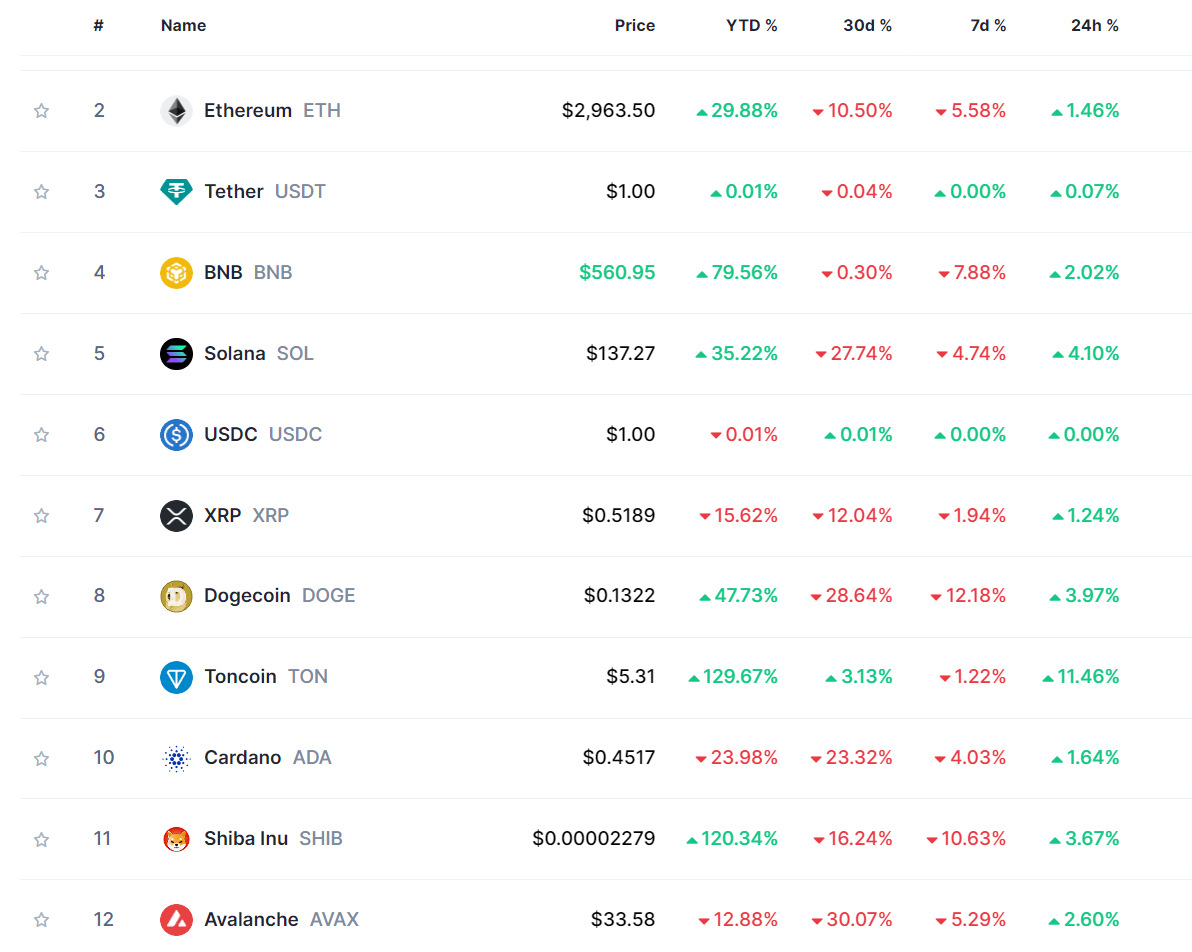Screen dimensions: 1192x952
Task: Open the USDC coin name link
Action: click(231, 435)
